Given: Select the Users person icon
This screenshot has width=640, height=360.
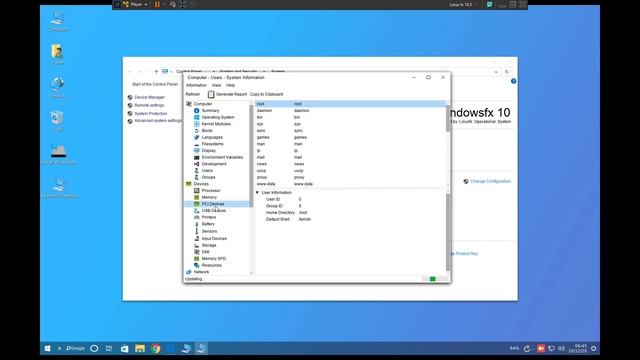Looking at the screenshot, I should tap(196, 171).
